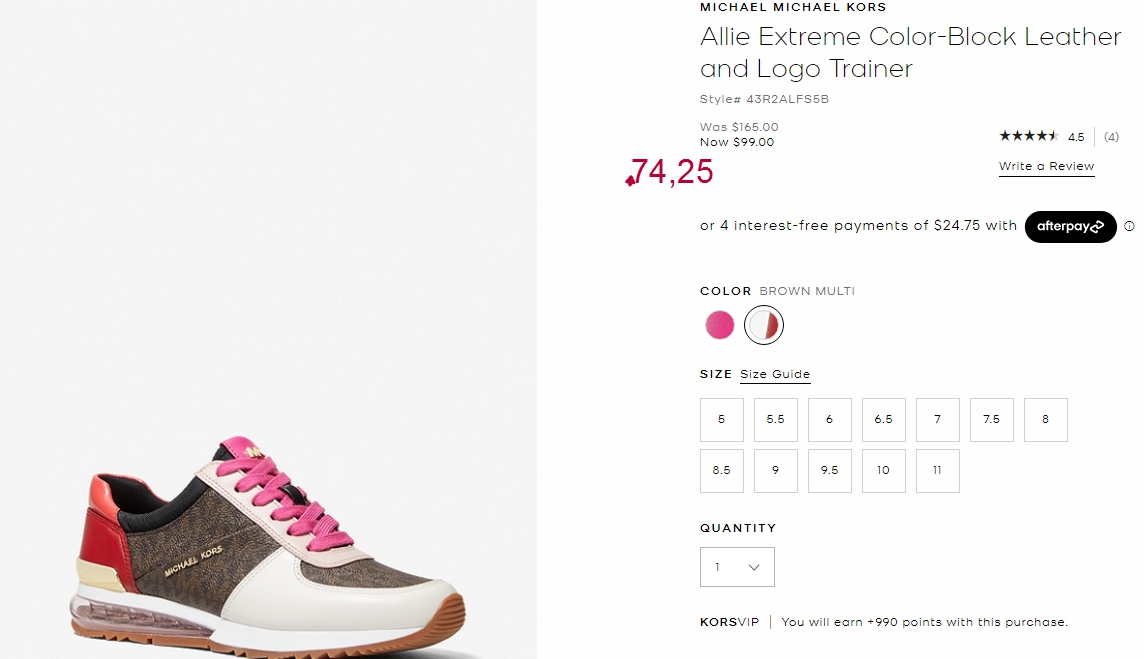Open the Quantity dropdown

click(x=737, y=567)
